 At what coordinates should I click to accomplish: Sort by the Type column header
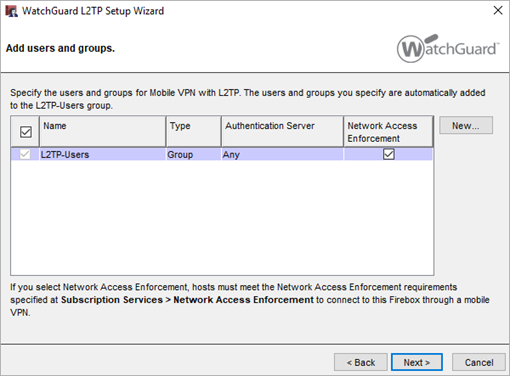pyautogui.click(x=194, y=131)
